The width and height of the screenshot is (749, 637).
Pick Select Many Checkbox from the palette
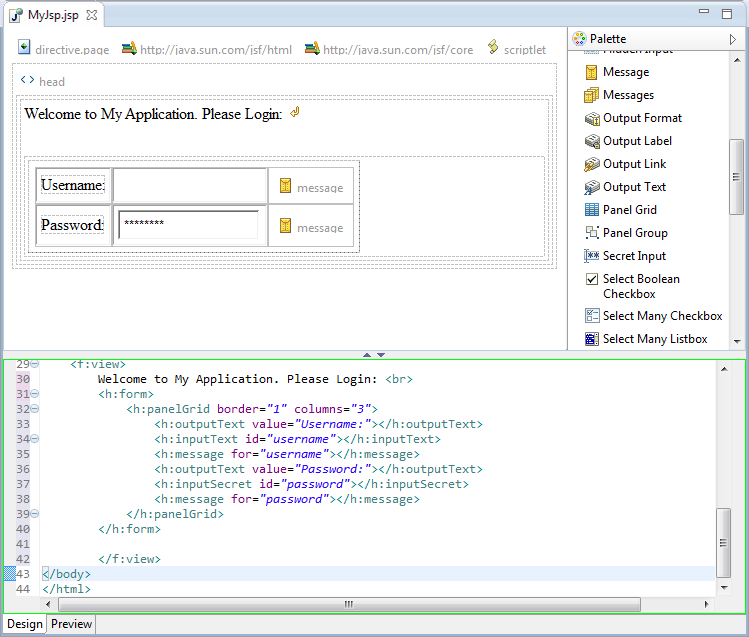(661, 316)
